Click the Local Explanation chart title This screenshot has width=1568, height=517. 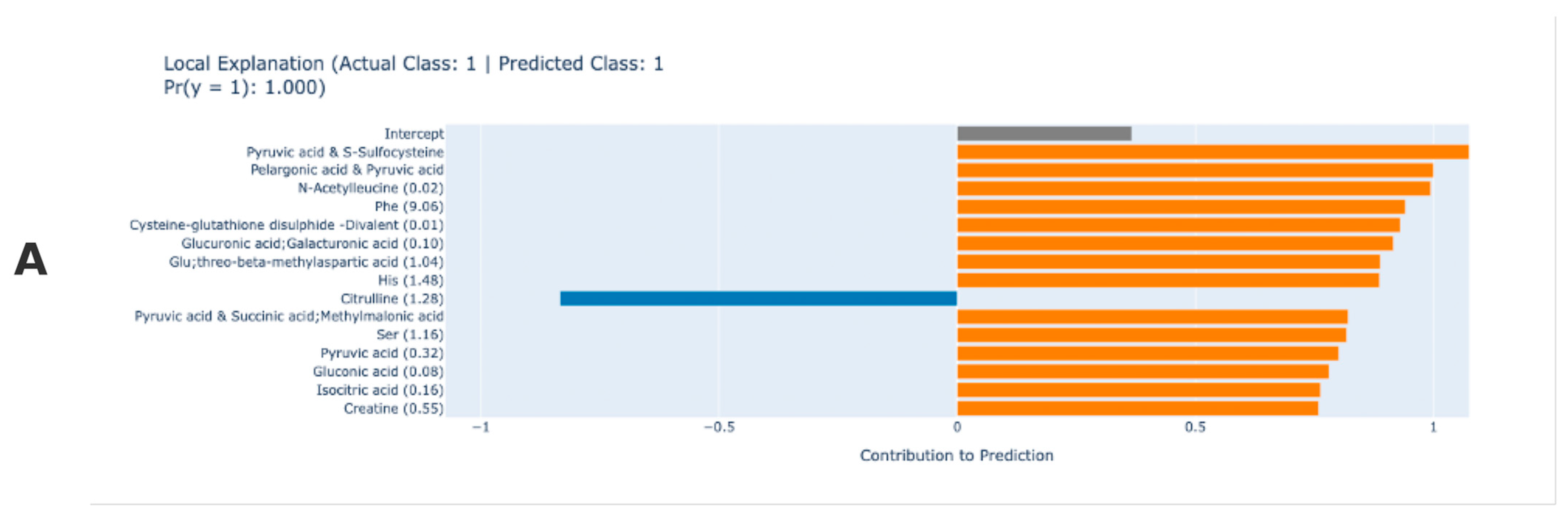pyautogui.click(x=413, y=64)
